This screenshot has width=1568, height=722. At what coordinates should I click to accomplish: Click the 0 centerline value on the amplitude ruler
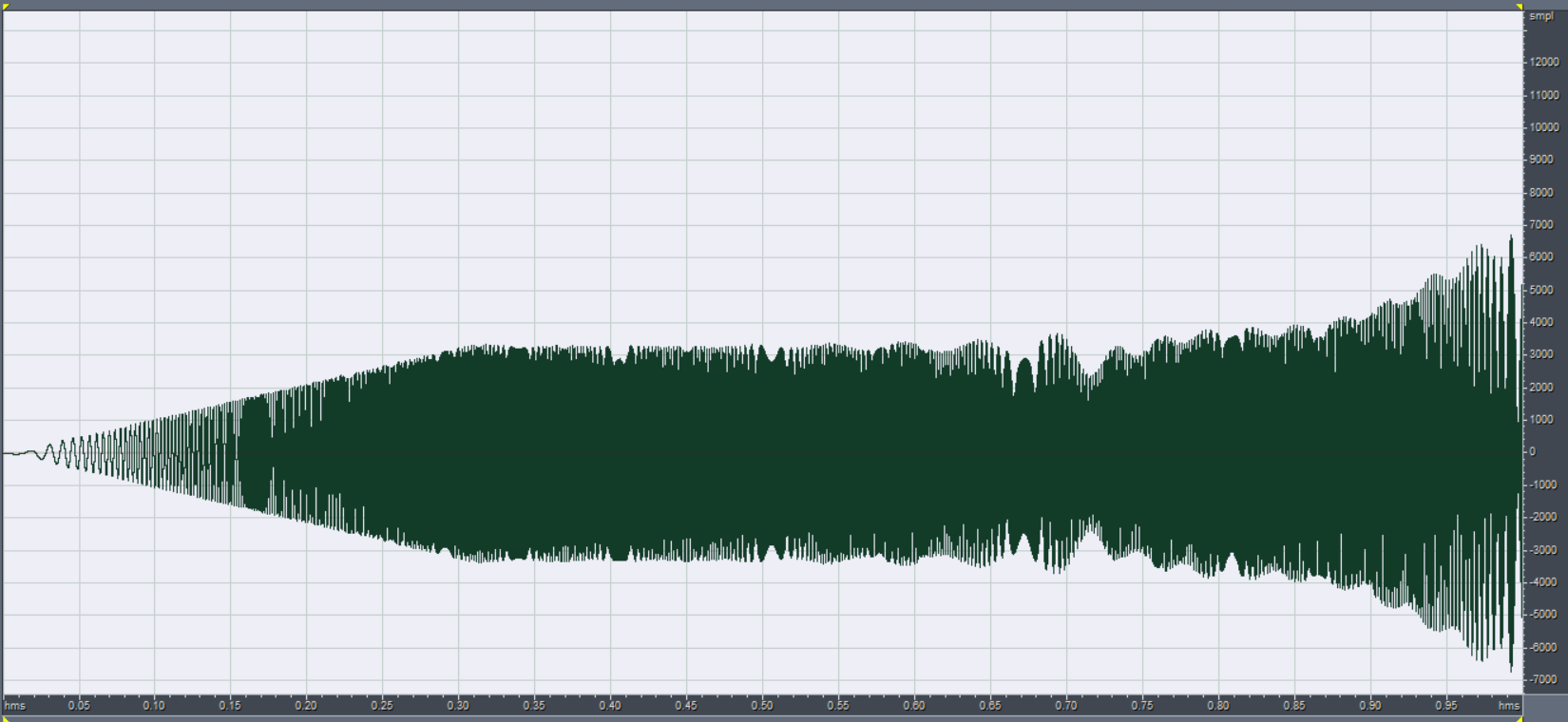point(1532,452)
